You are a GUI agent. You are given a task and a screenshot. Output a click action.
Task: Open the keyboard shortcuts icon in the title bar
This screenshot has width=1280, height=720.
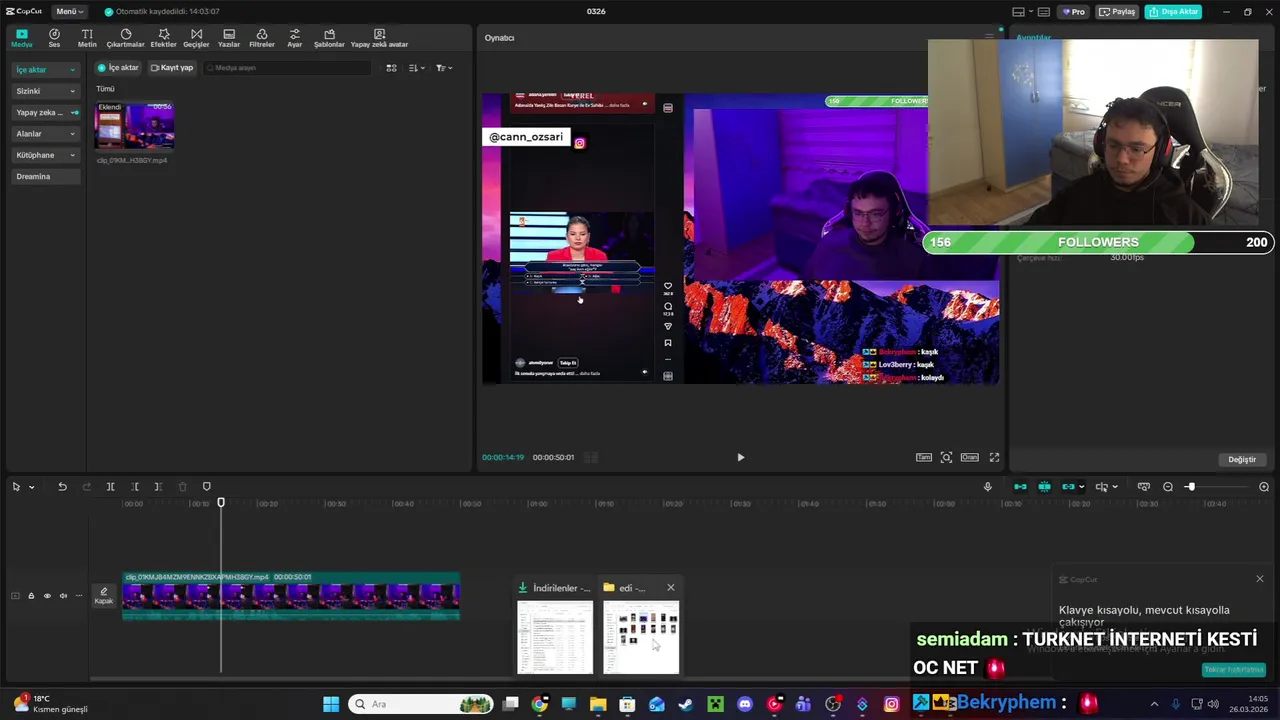(x=1043, y=12)
